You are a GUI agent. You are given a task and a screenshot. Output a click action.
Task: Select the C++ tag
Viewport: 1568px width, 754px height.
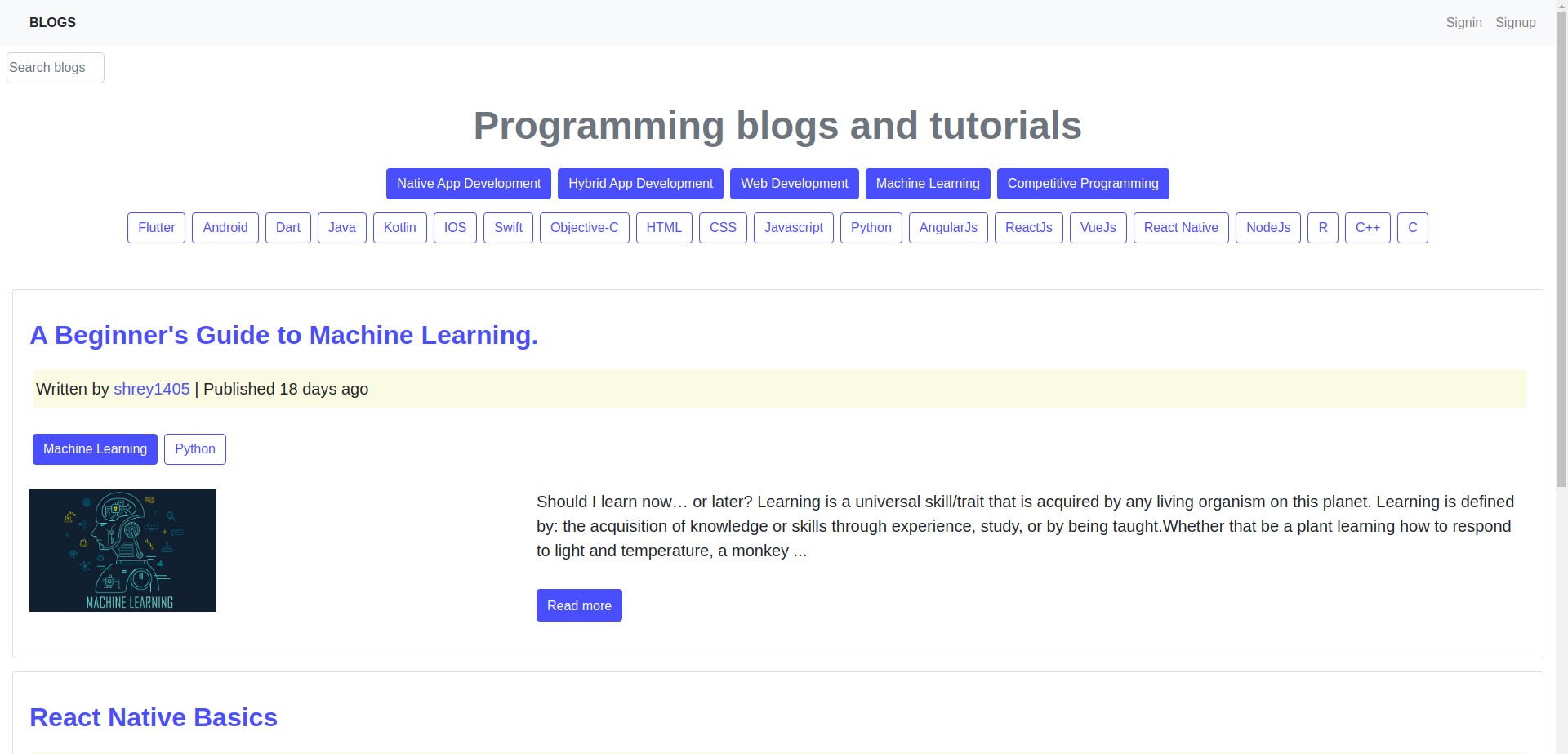coord(1368,228)
